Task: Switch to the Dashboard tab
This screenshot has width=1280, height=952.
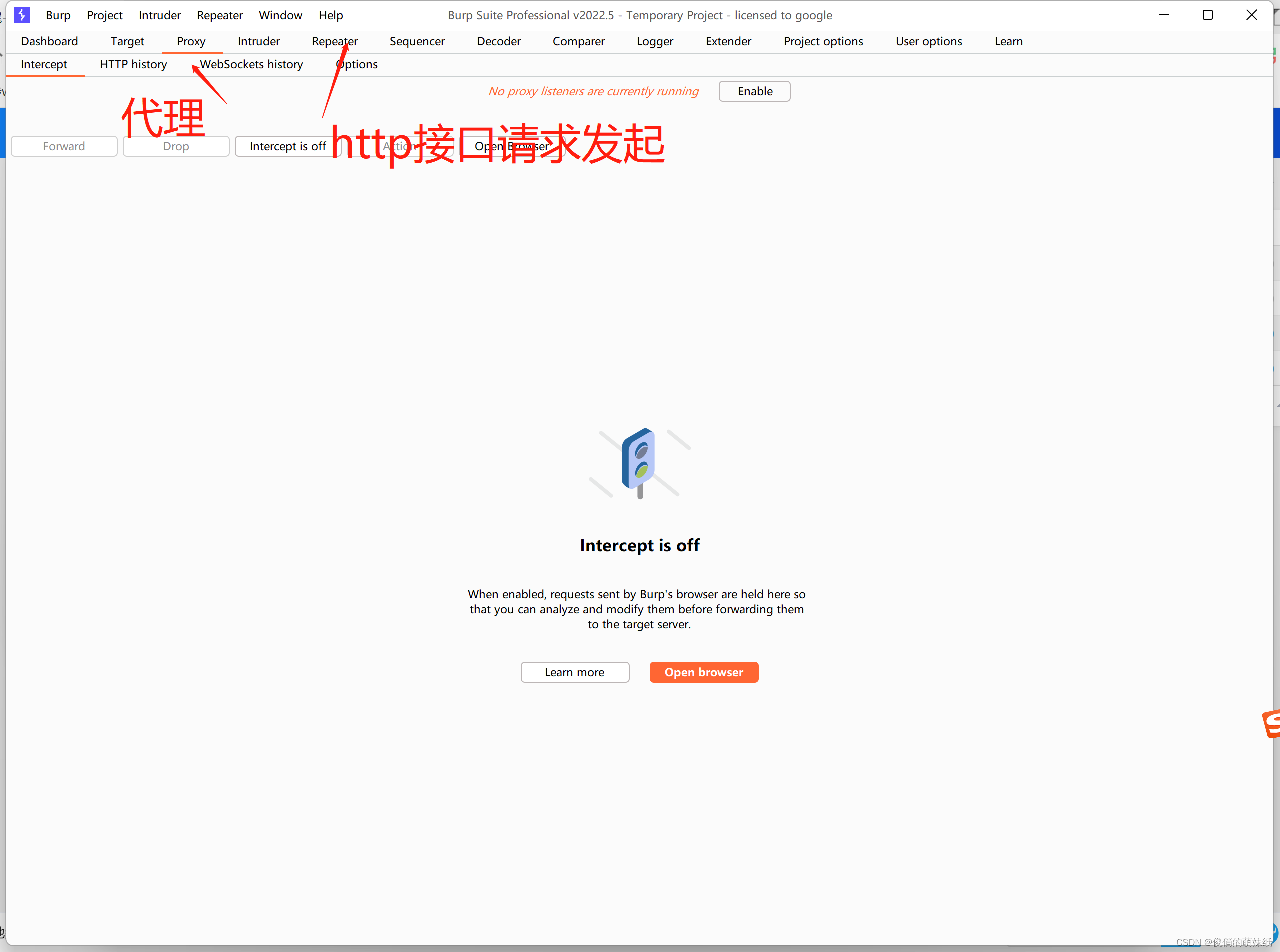Action: click(x=49, y=41)
